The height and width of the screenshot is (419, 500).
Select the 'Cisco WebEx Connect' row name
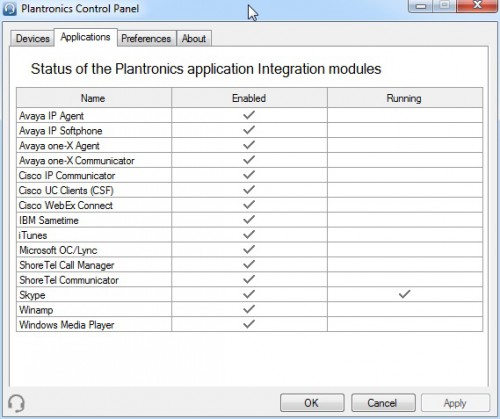[x=66, y=205]
